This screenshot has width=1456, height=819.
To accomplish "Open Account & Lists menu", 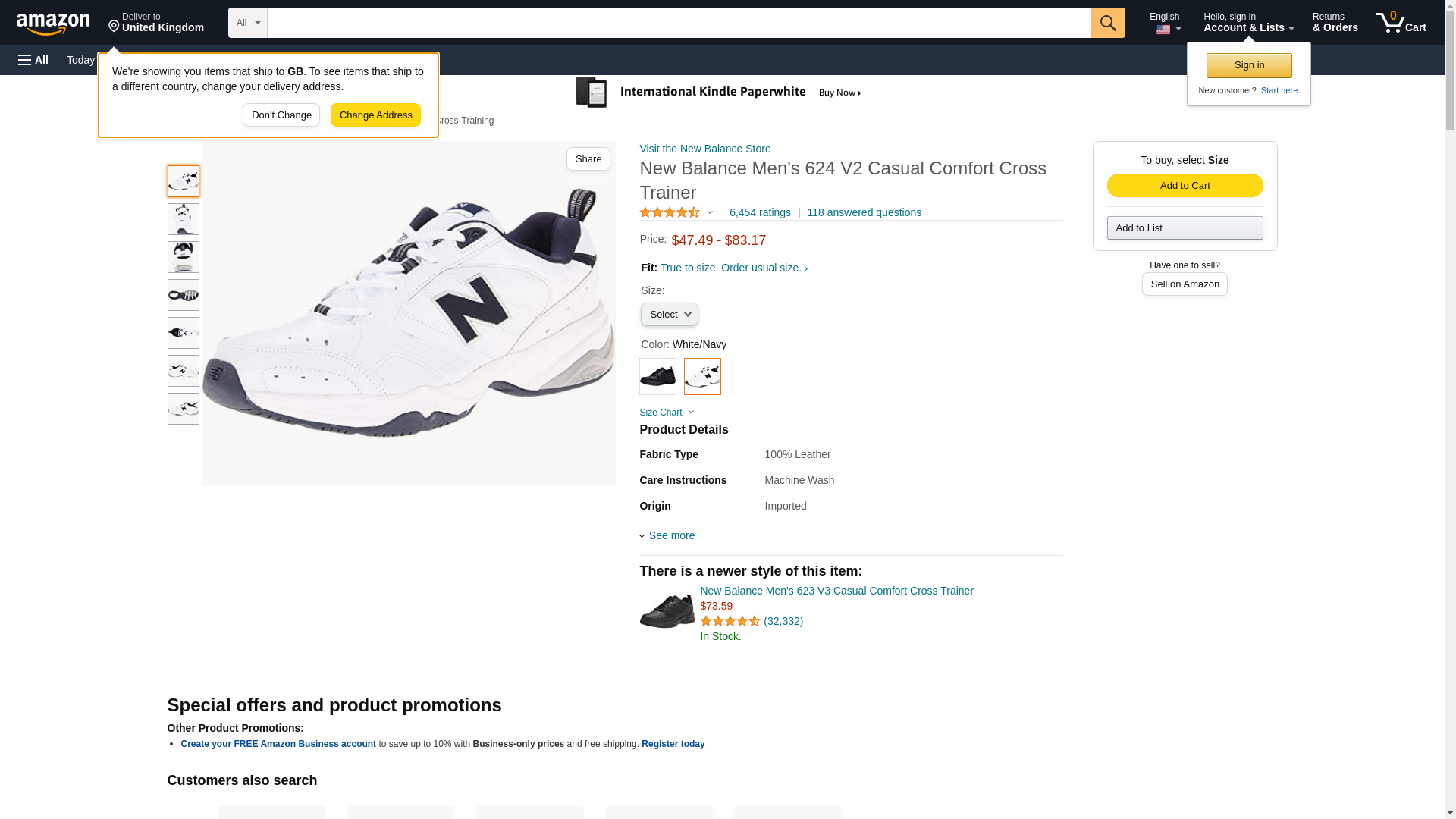I will pos(1248,23).
